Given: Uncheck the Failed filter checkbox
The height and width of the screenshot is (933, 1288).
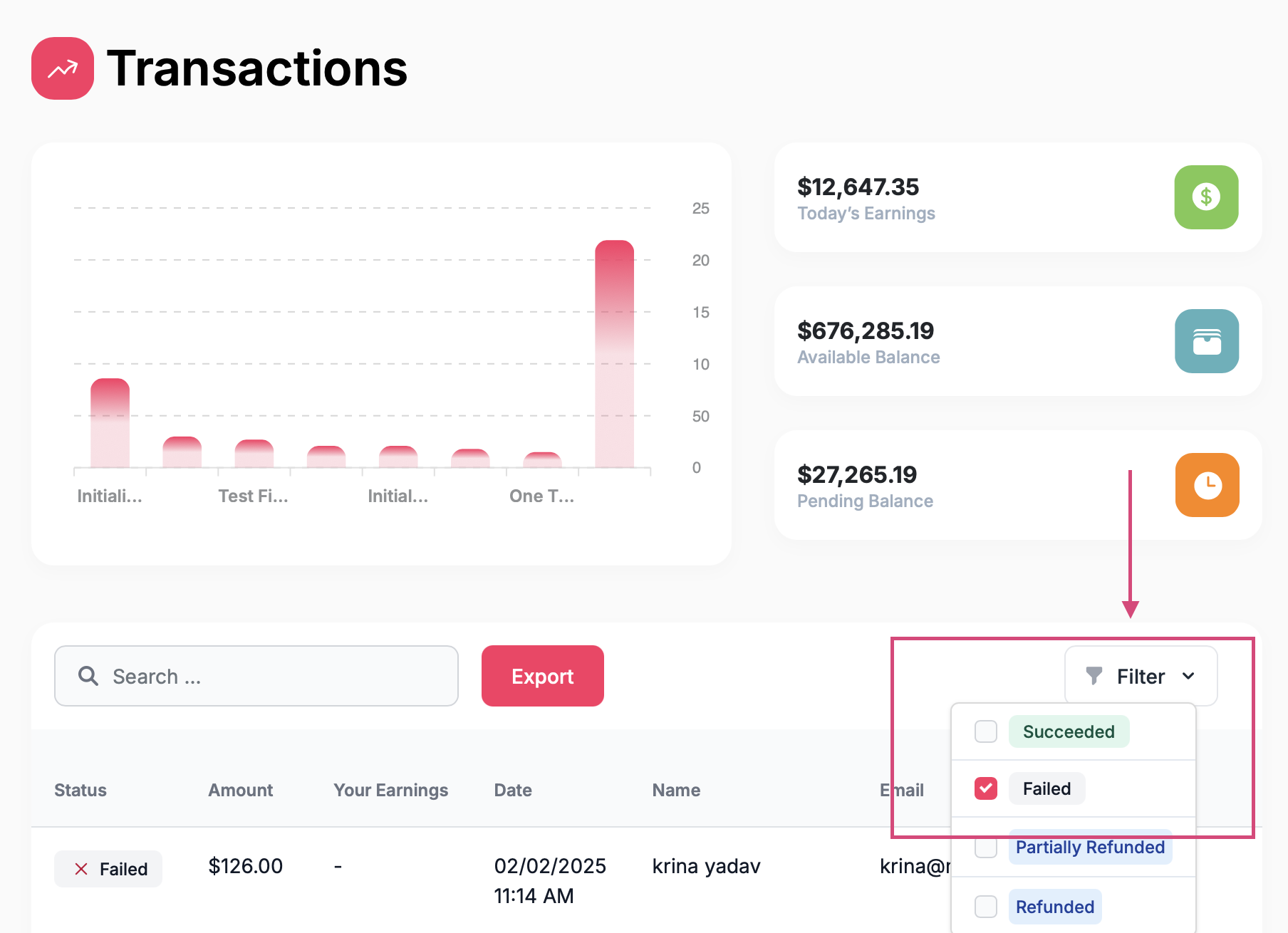Looking at the screenshot, I should 986,788.
